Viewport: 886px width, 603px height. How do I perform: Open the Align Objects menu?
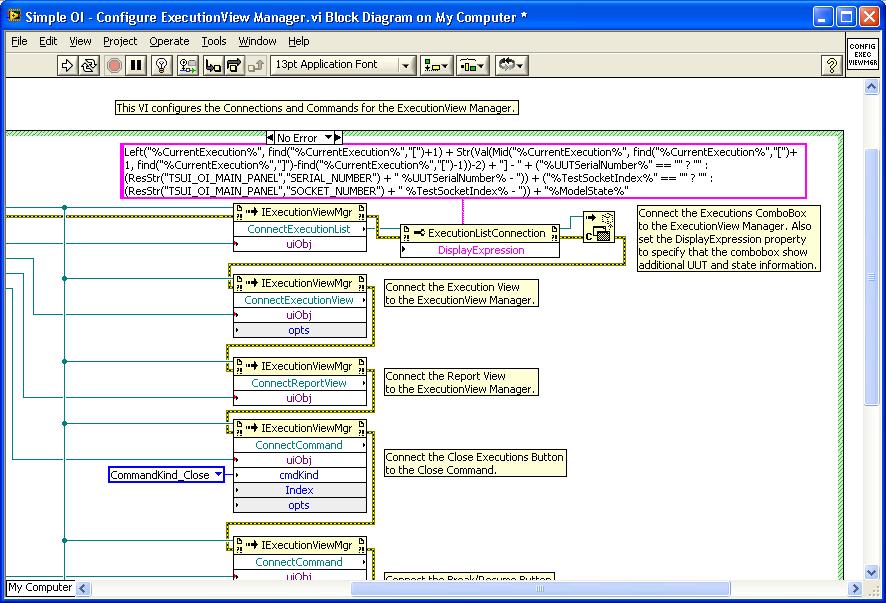click(436, 66)
